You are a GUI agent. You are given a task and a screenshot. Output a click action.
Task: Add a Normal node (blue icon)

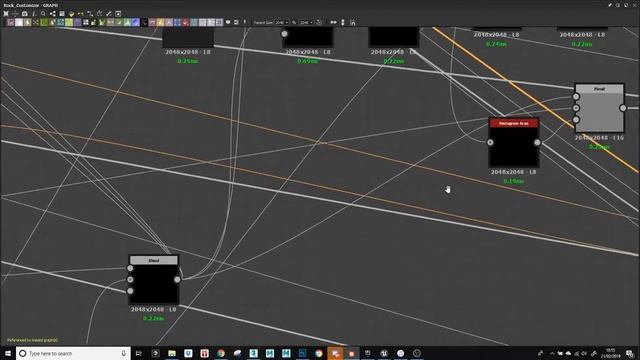[136, 22]
